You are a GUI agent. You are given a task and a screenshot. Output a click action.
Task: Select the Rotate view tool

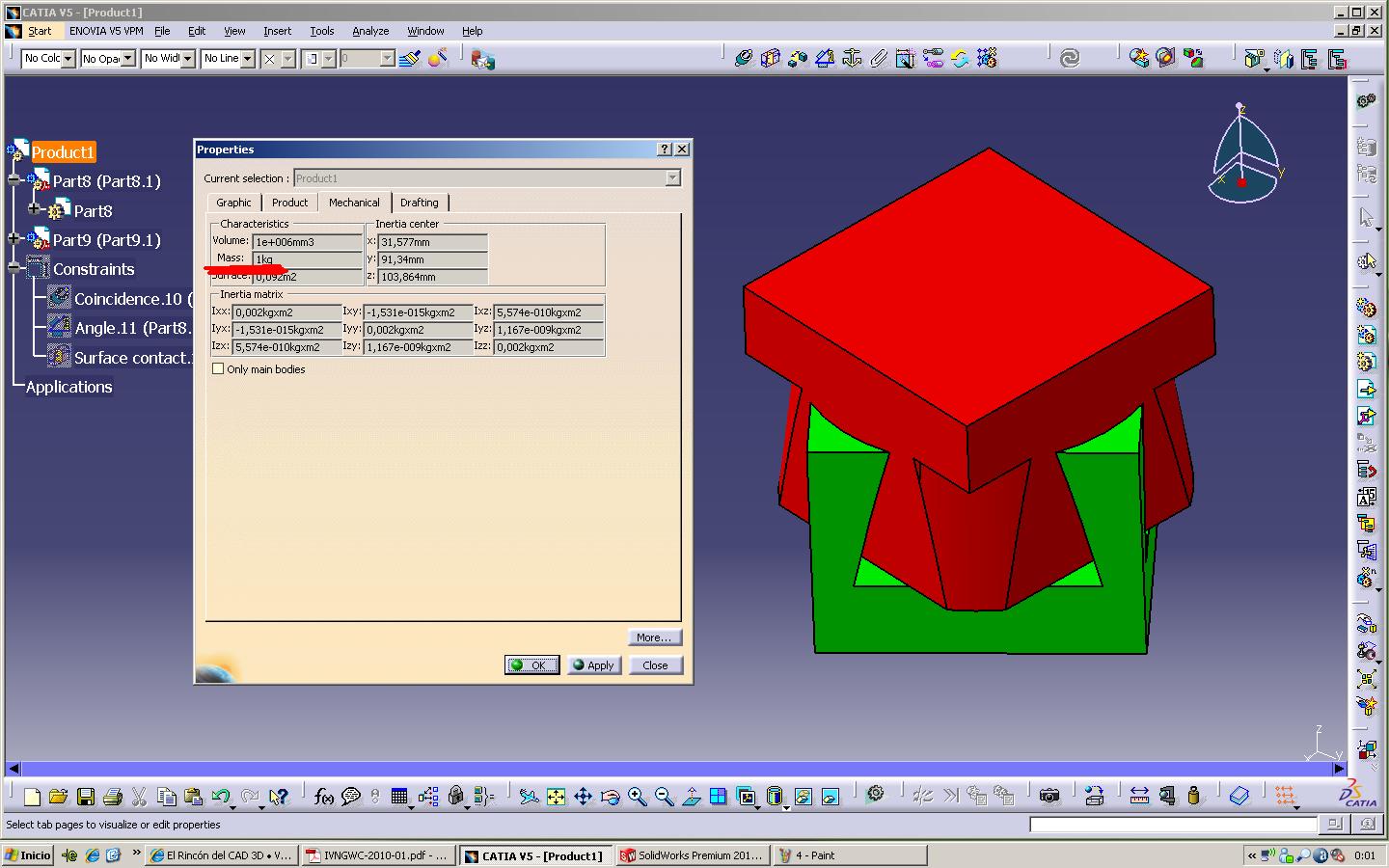point(610,797)
